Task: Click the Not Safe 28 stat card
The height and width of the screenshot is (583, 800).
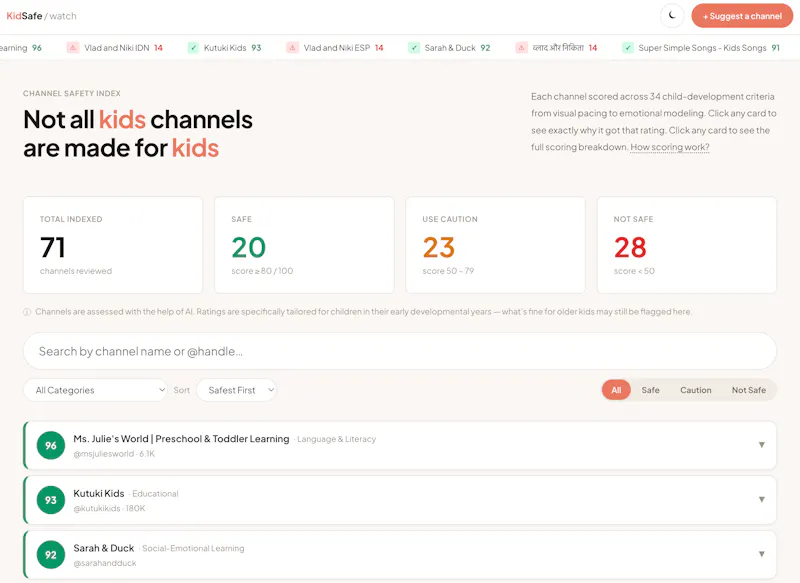Action: (687, 245)
